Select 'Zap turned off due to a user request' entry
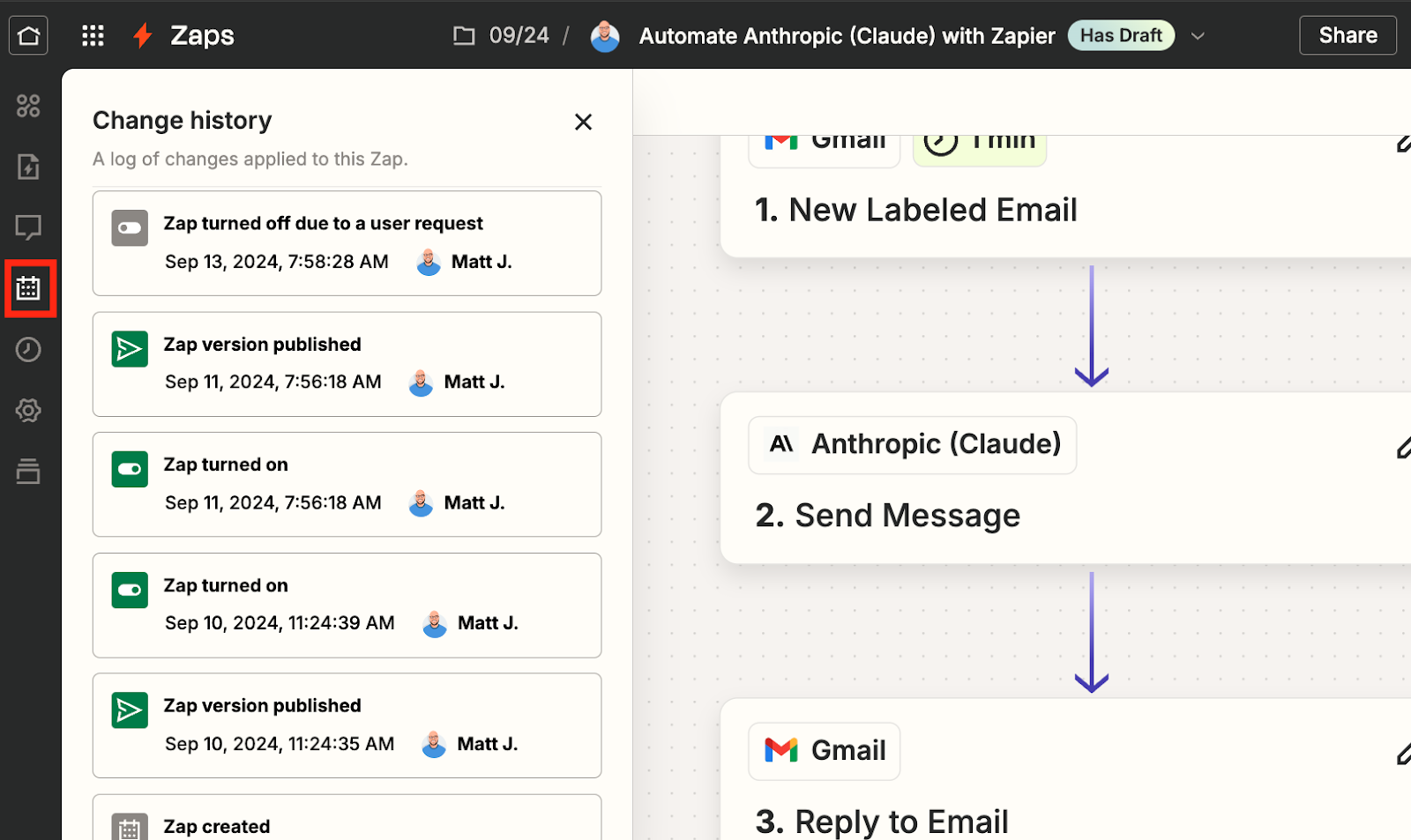Viewport: 1411px width, 840px height. pos(347,243)
